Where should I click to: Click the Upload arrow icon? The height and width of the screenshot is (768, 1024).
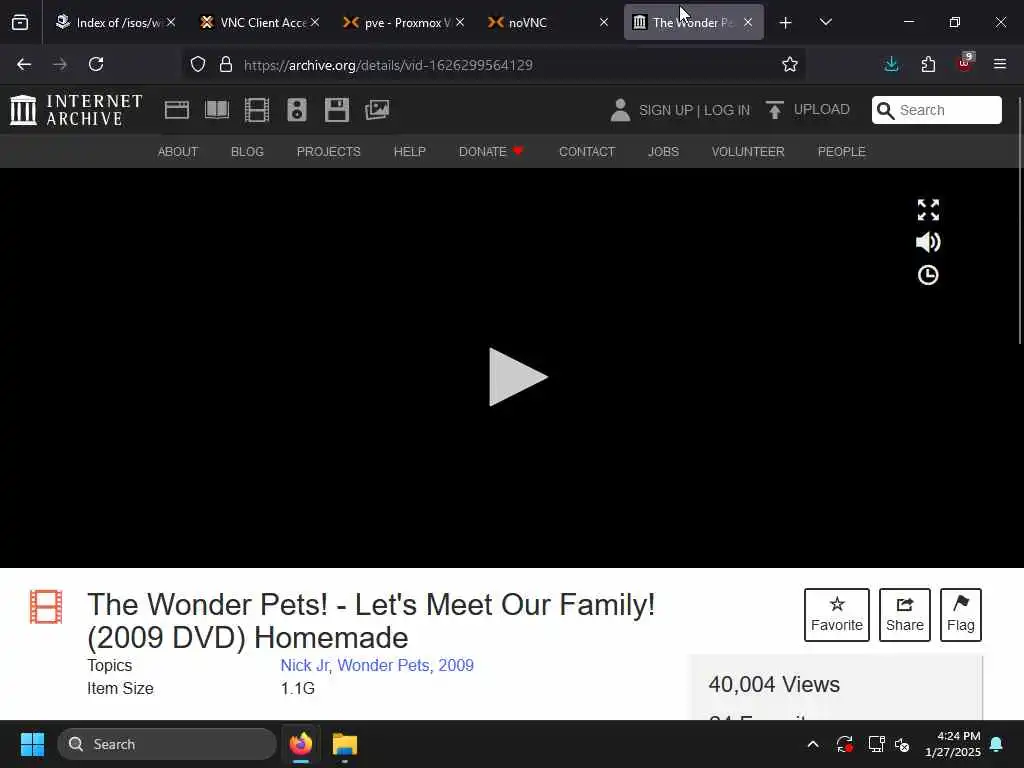click(775, 110)
